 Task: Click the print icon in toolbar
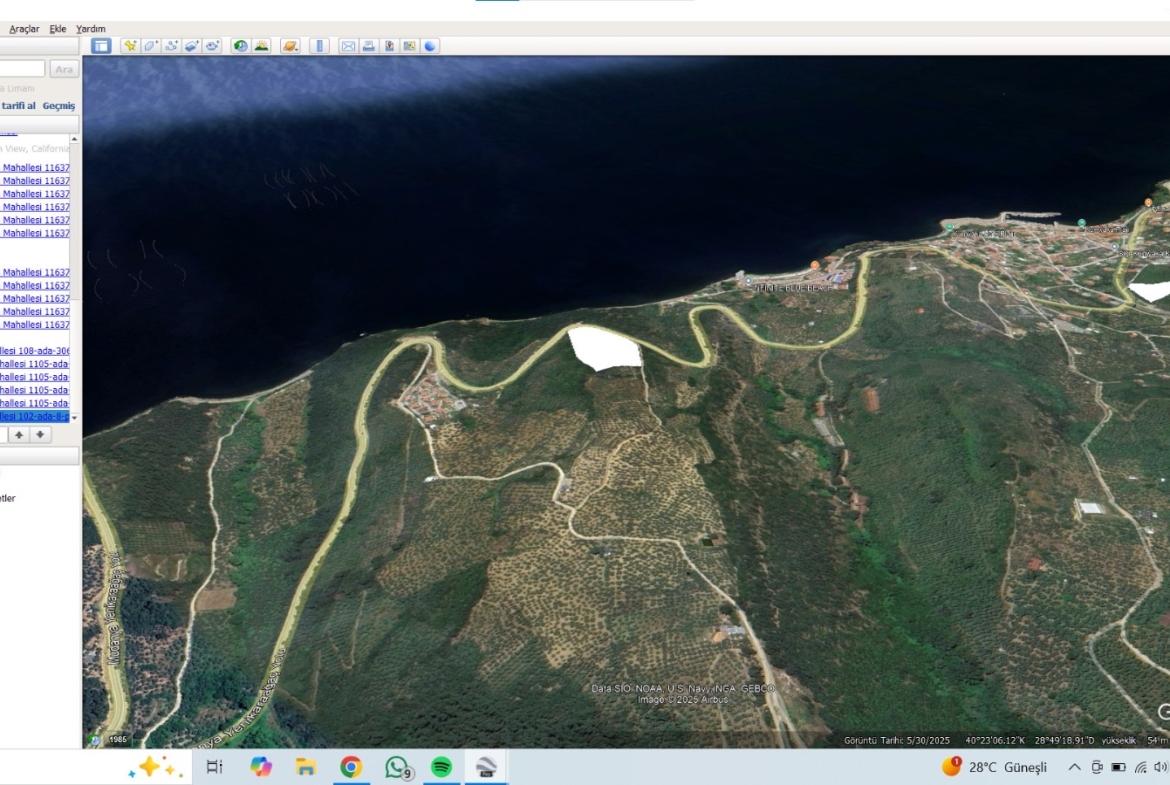coord(368,46)
